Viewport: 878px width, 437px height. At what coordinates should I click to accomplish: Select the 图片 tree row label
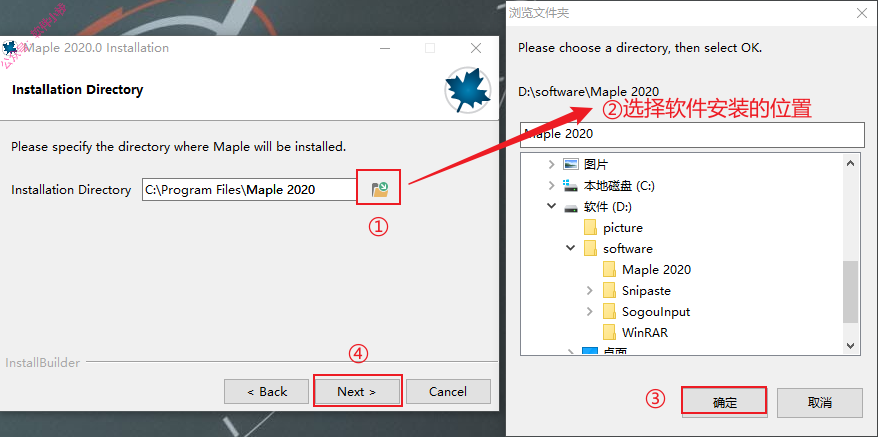[596, 164]
